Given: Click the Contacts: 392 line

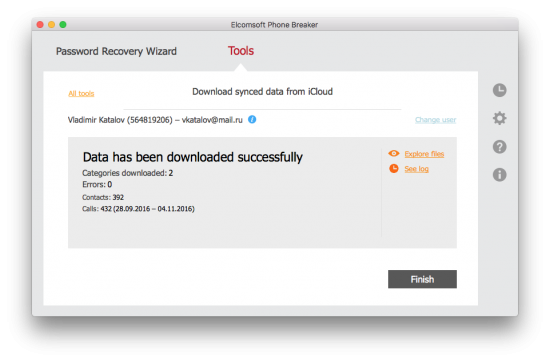Looking at the screenshot, I should [x=103, y=197].
